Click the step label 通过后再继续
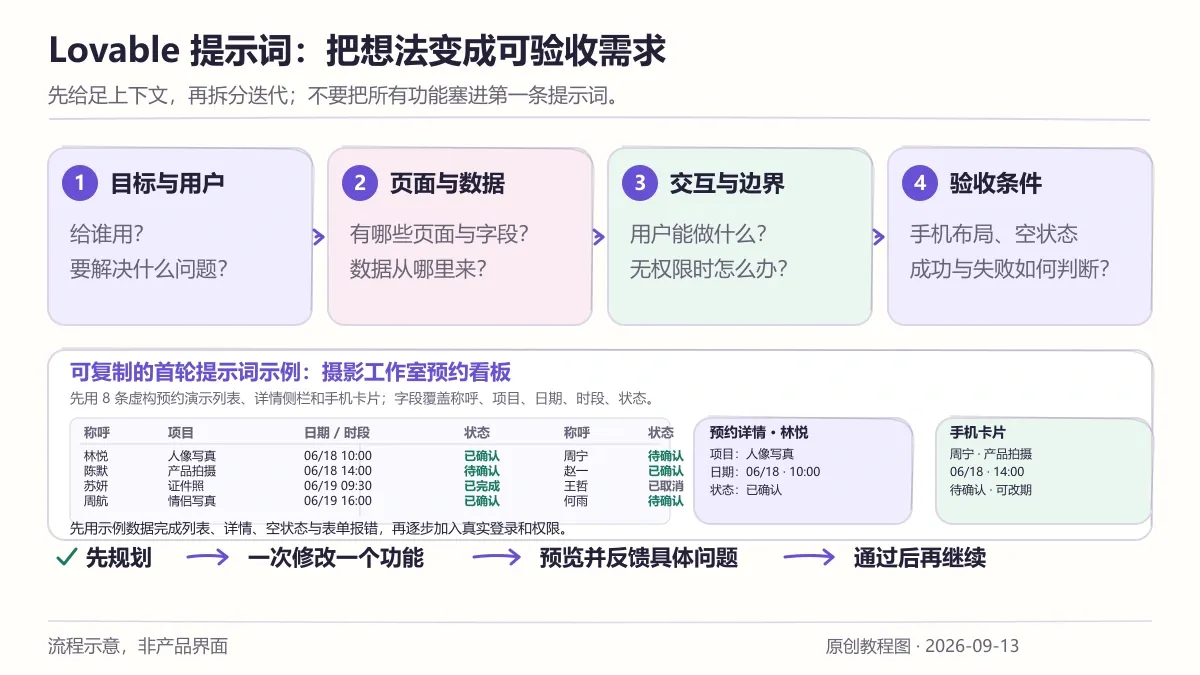Image resolution: width=1200 pixels, height=675 pixels. point(920,558)
